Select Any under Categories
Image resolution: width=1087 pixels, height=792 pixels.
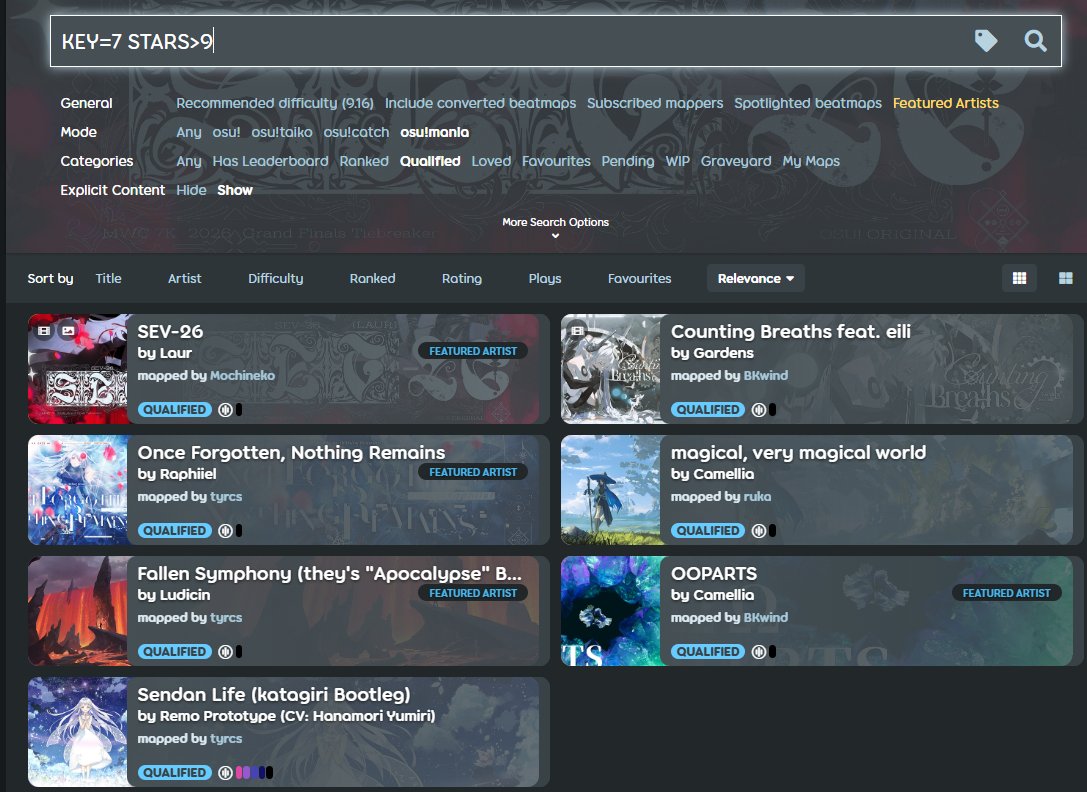click(189, 161)
